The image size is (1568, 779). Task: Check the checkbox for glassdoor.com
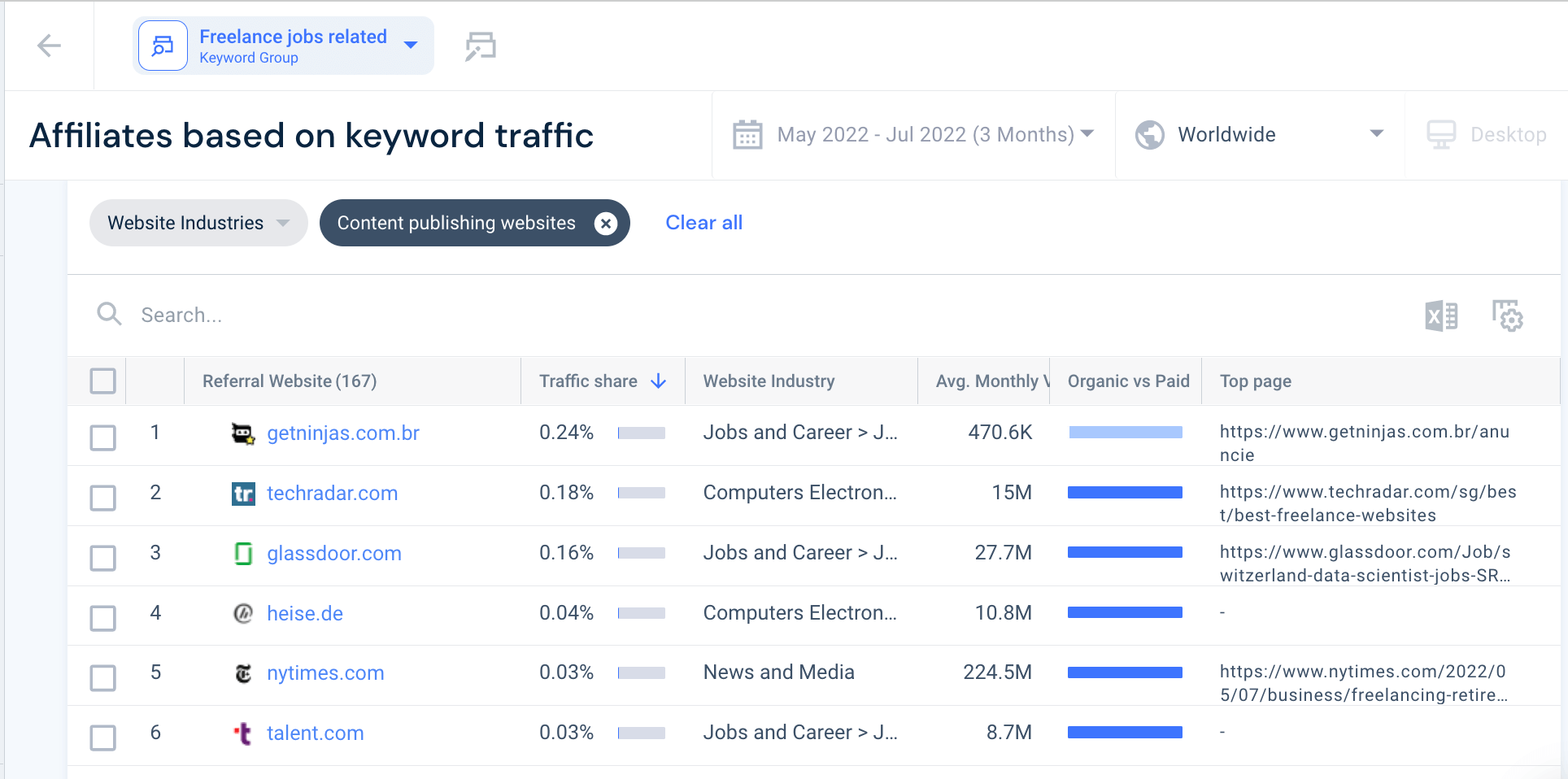[103, 559]
